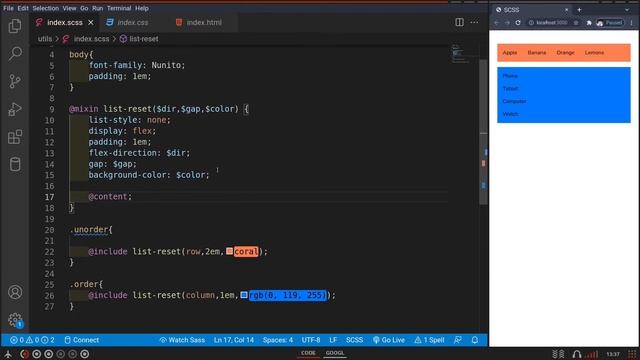
Task: Click Computer in the blue list
Action: pos(514,101)
